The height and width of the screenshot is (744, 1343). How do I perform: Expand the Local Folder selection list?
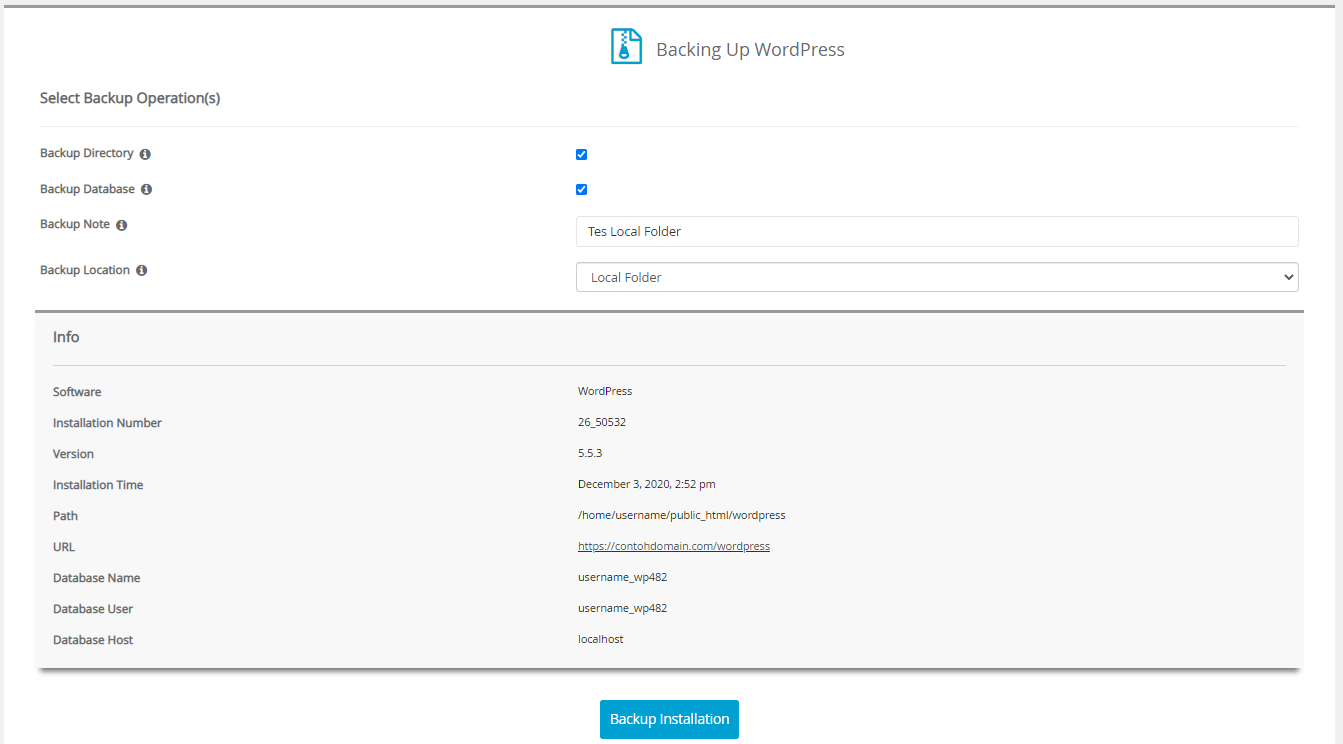(936, 277)
